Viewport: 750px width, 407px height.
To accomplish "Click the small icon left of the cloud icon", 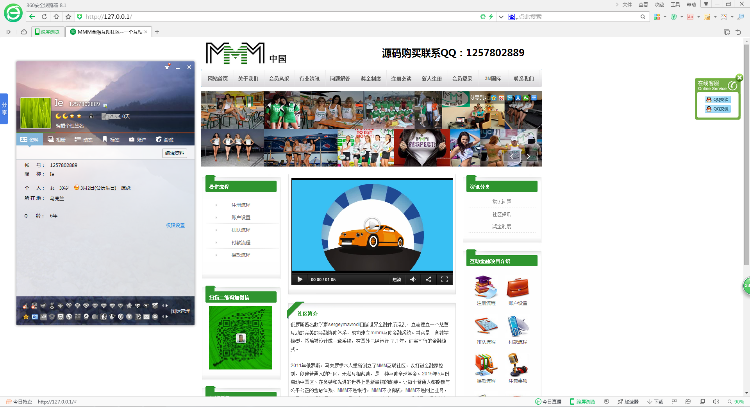I will pos(8,32).
